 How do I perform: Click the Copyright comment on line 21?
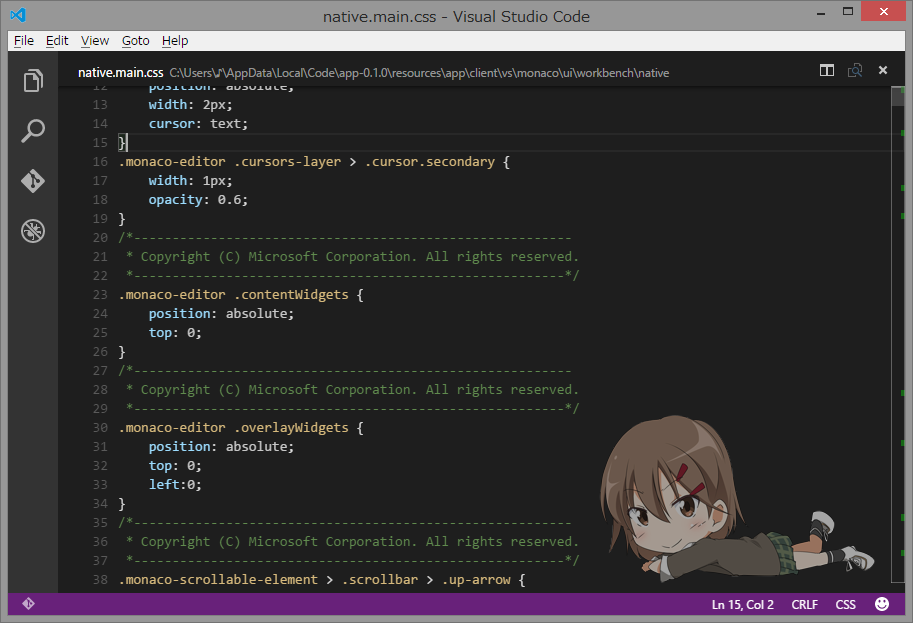352,257
